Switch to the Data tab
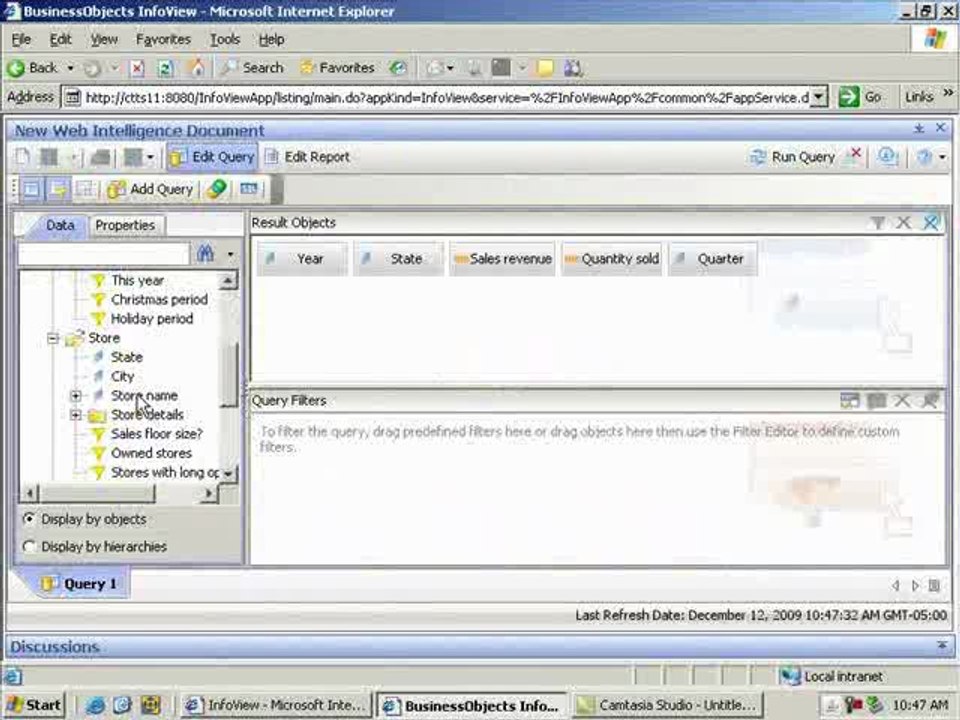This screenshot has height=720, width=960. pyautogui.click(x=60, y=225)
